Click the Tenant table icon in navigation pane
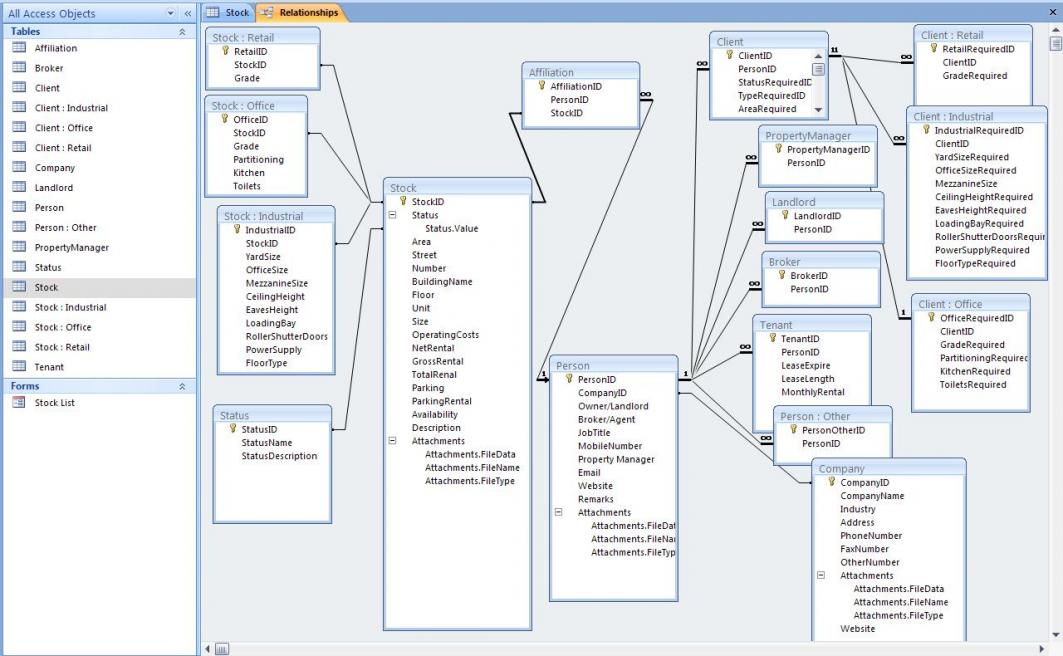This screenshot has height=656, width=1063. (x=20, y=366)
